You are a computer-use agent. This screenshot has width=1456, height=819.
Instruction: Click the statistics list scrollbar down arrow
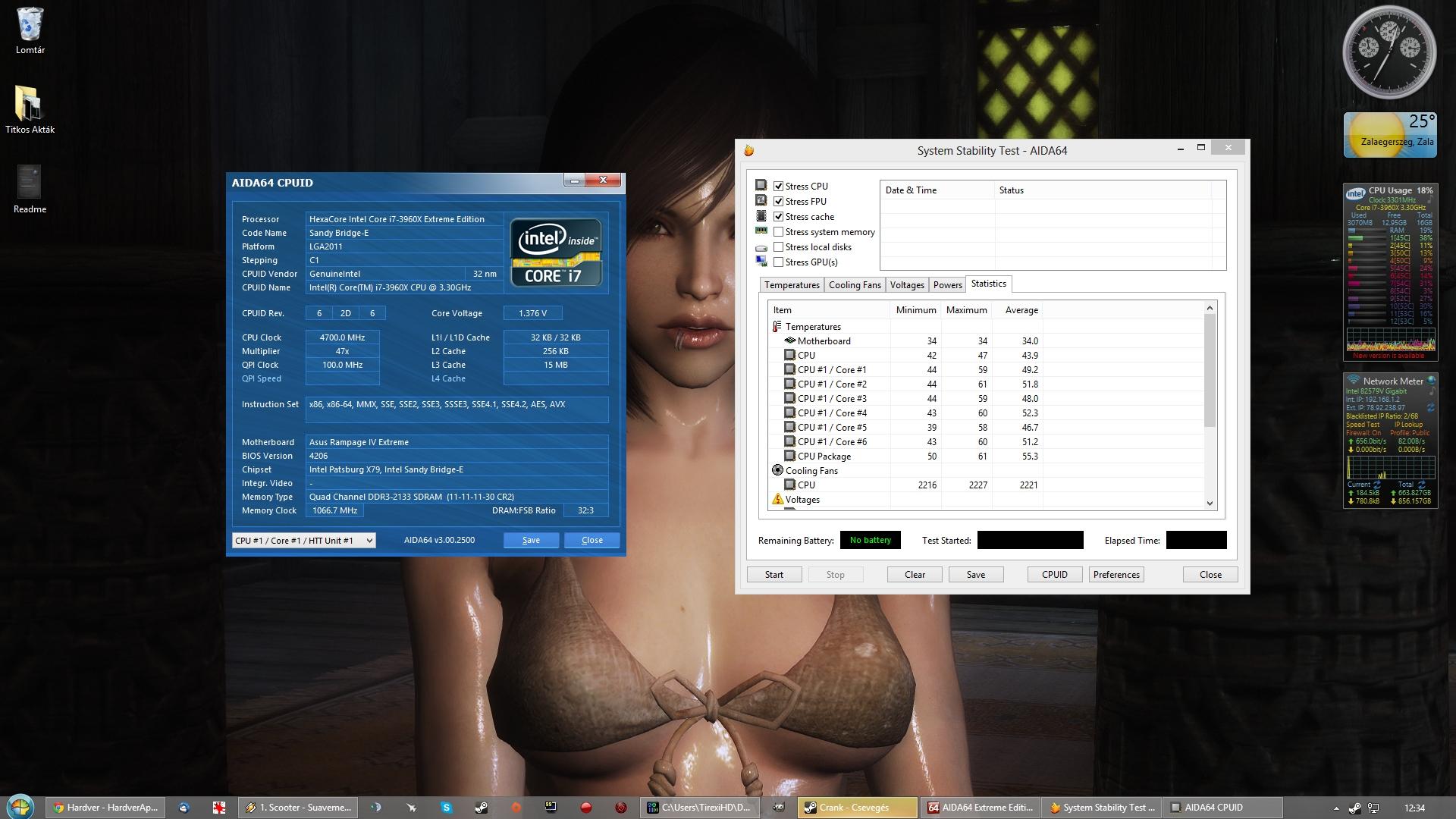click(1210, 503)
